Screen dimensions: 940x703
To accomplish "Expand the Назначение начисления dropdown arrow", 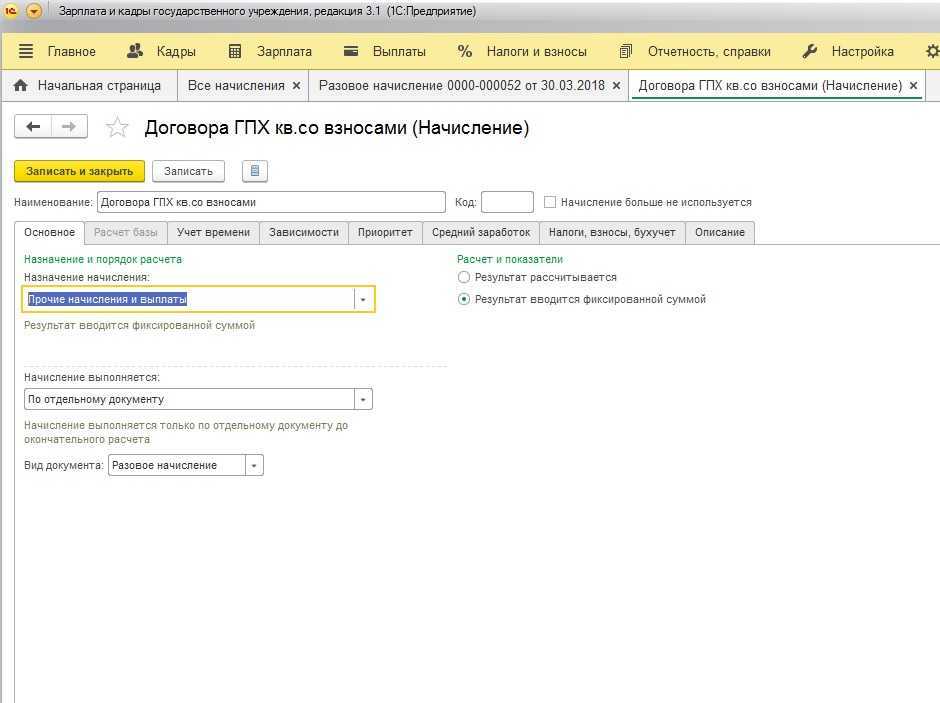I will pos(363,299).
